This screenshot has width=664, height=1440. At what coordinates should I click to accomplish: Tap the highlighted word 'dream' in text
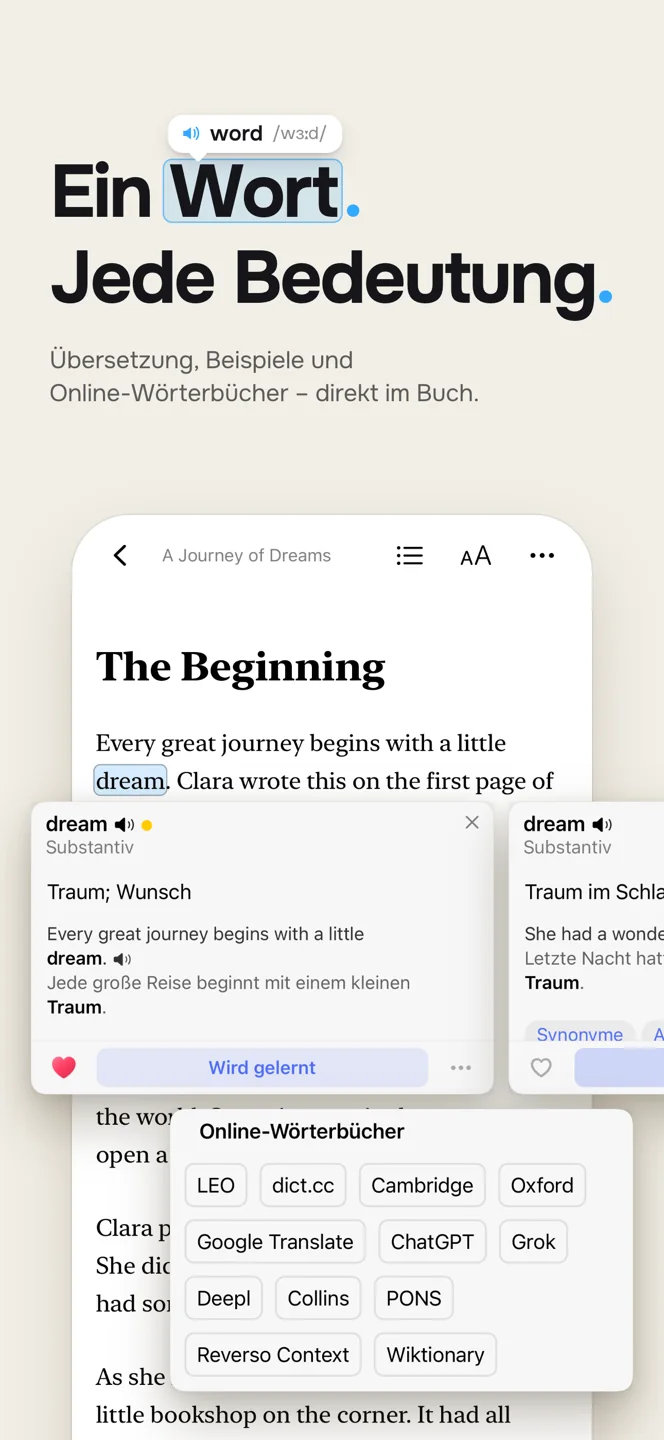(130, 781)
